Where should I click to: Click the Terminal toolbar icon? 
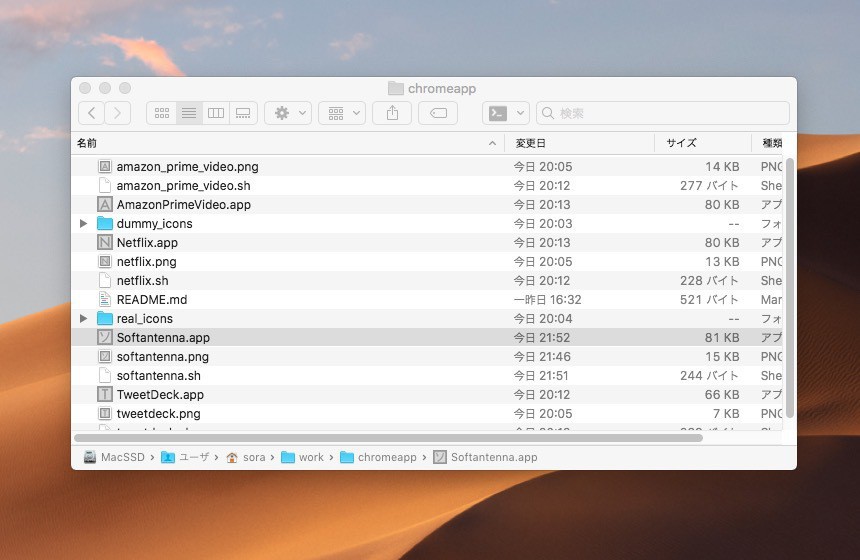506,113
